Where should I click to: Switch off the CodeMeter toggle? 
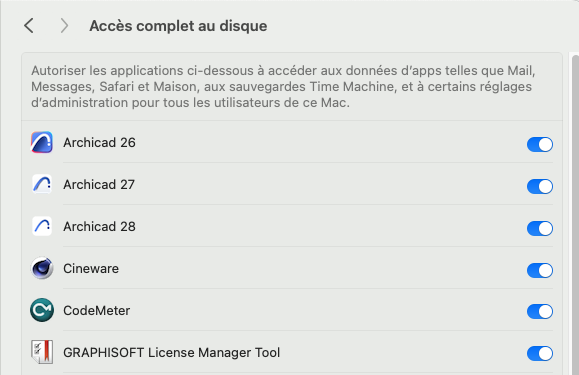point(540,312)
